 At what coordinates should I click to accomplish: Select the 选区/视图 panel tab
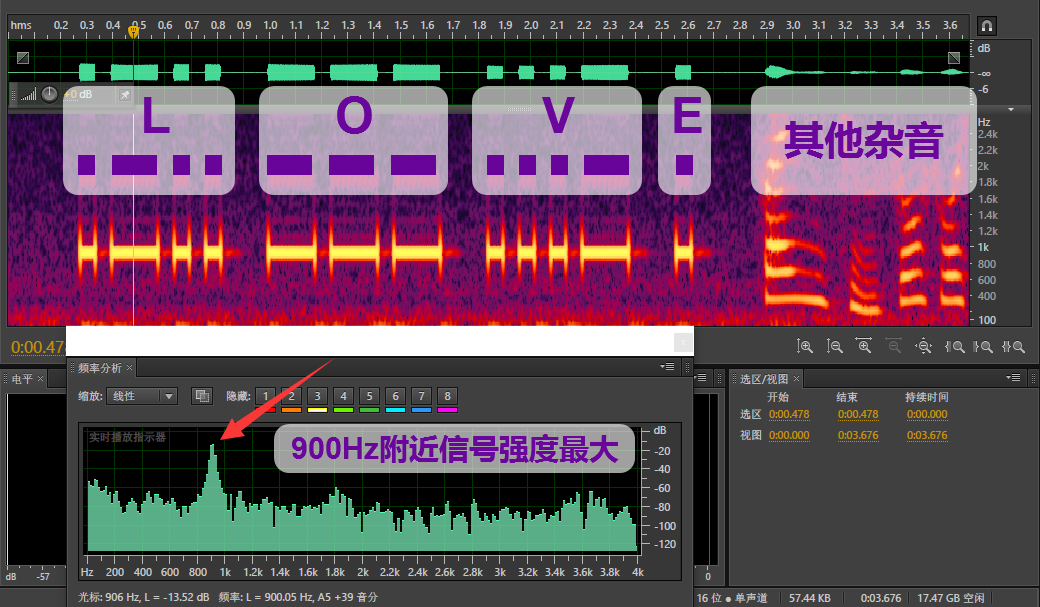click(763, 379)
